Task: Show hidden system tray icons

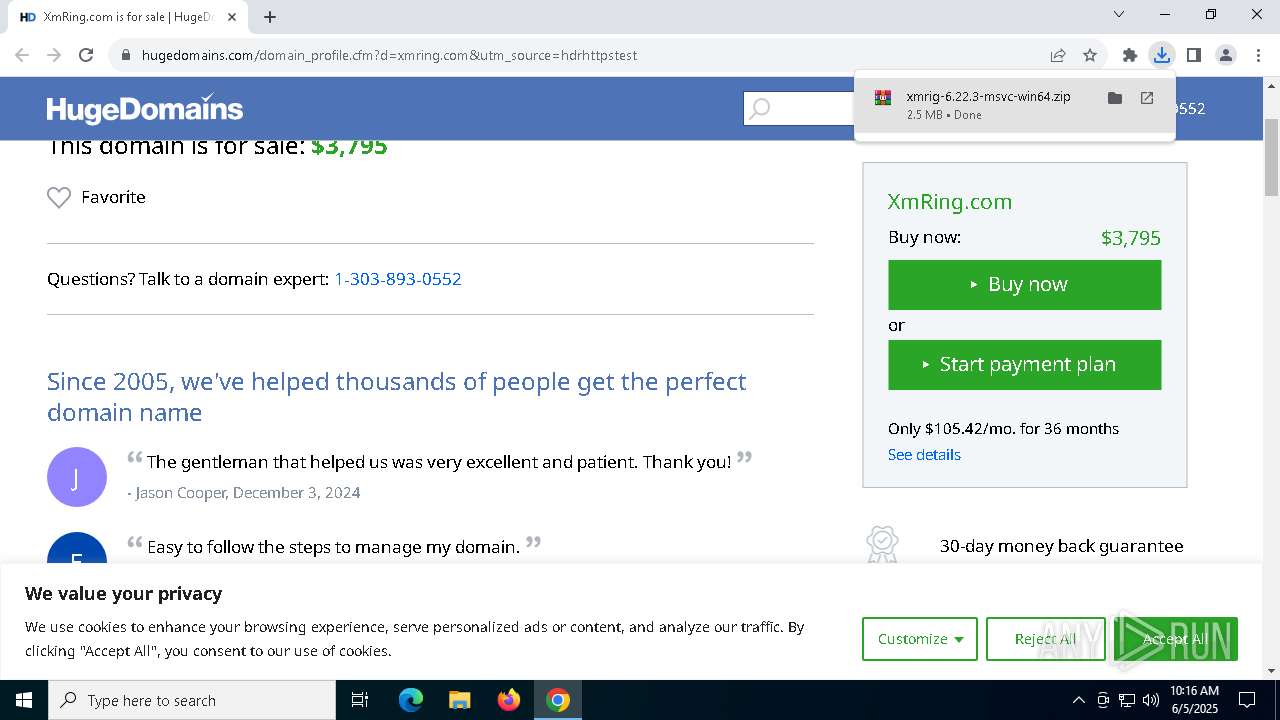Action: pyautogui.click(x=1078, y=700)
